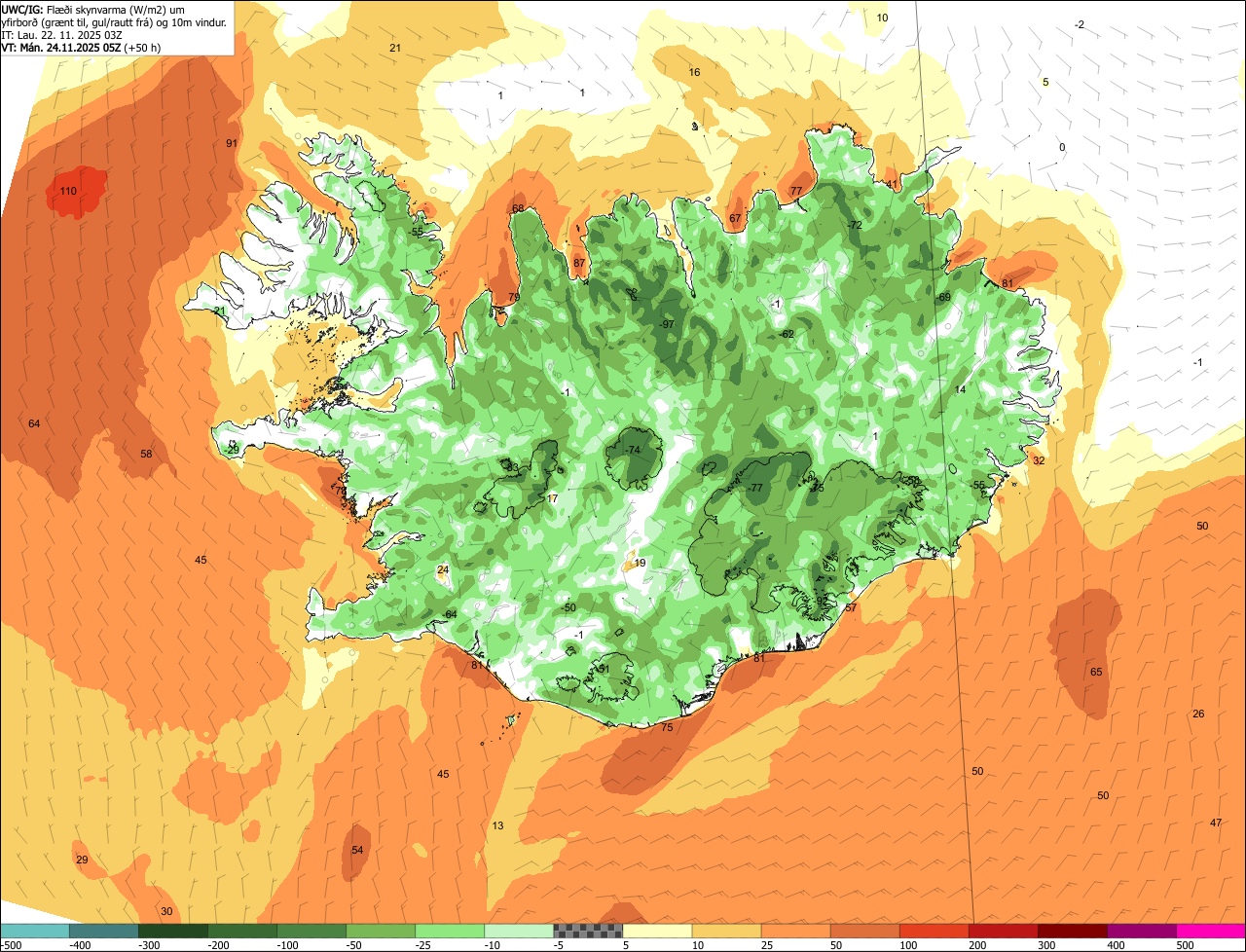Click the valid time "VT: Mán. 24.11.2025 05Z"
Viewport: 1246px width, 952px height.
[x=60, y=47]
